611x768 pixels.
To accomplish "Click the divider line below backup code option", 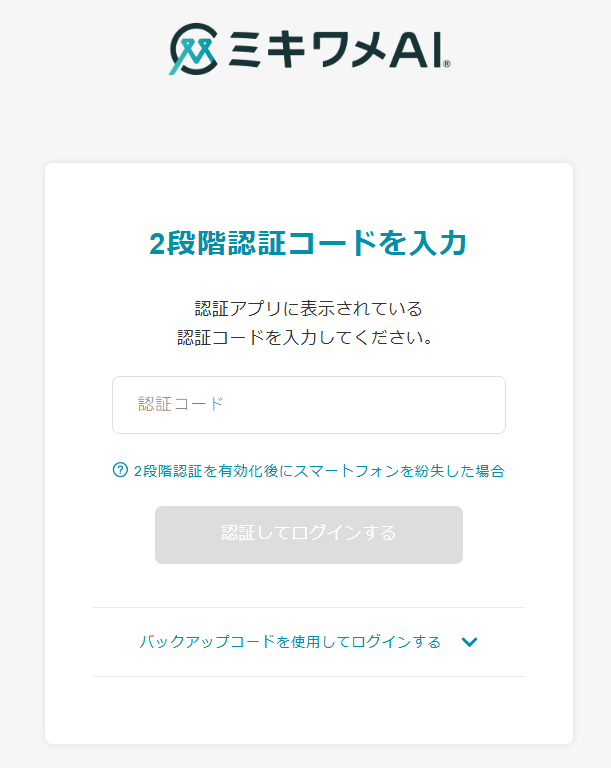I will pos(308,677).
